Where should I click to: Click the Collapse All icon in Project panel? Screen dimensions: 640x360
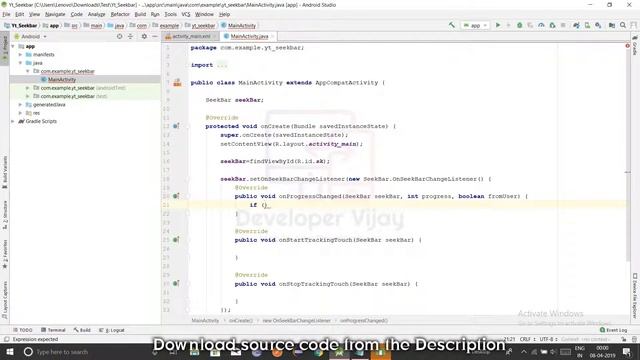130,36
